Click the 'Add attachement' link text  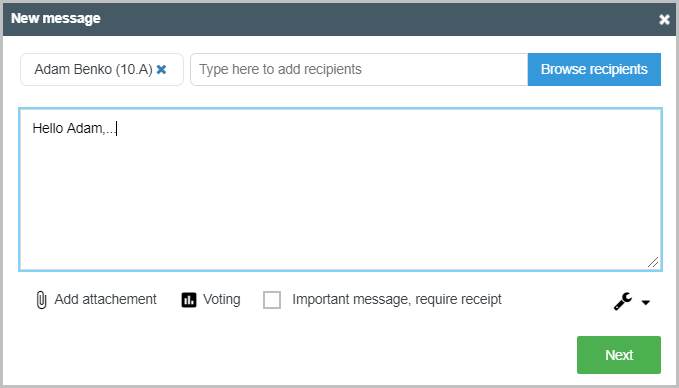105,299
